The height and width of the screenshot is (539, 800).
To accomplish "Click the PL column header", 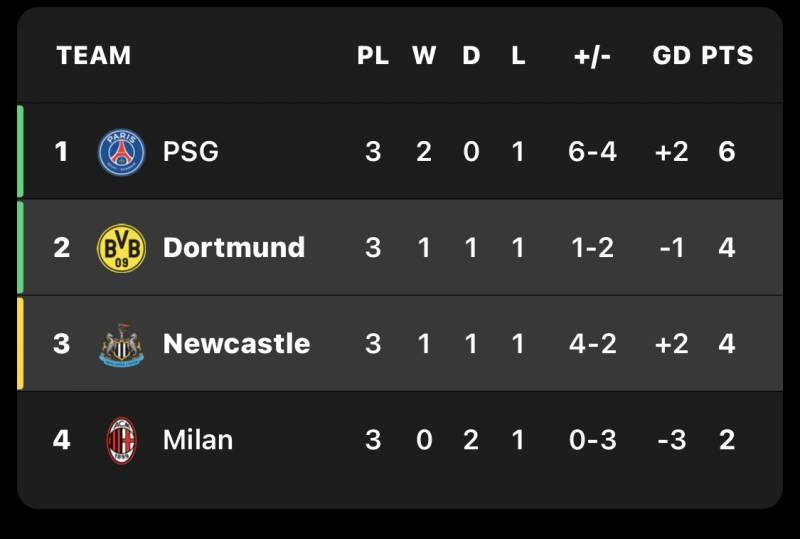I will 373,56.
